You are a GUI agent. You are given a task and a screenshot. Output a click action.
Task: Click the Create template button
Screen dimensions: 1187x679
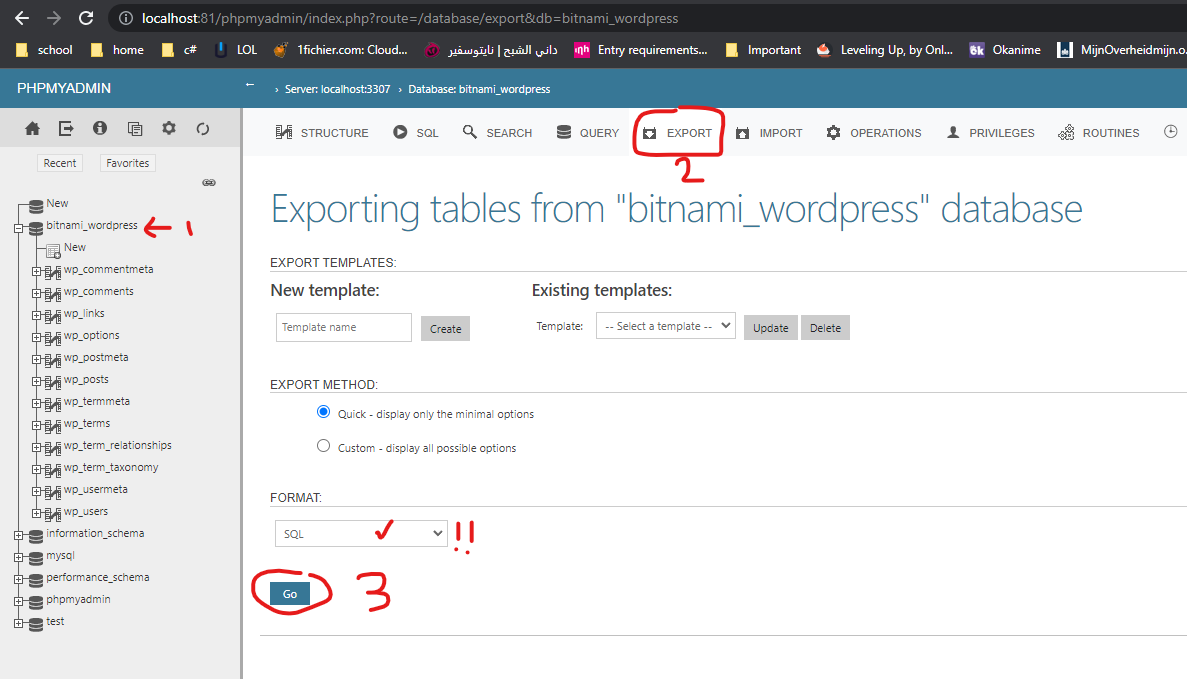445,329
